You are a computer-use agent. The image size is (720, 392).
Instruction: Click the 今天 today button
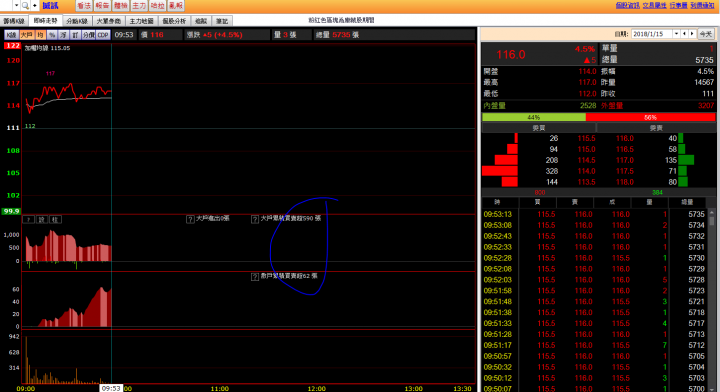click(705, 34)
